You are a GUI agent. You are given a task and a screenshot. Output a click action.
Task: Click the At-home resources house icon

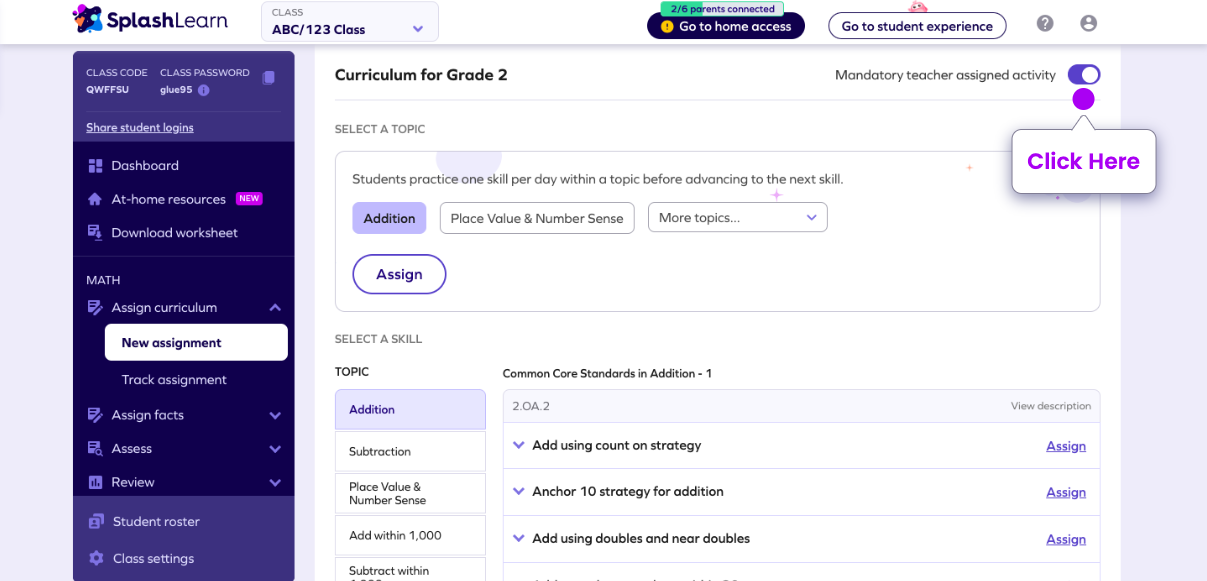tap(95, 199)
